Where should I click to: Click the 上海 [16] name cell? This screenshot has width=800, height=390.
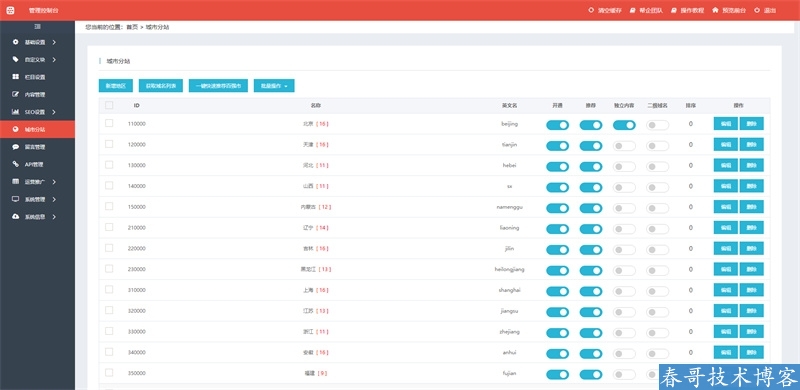pyautogui.click(x=316, y=290)
